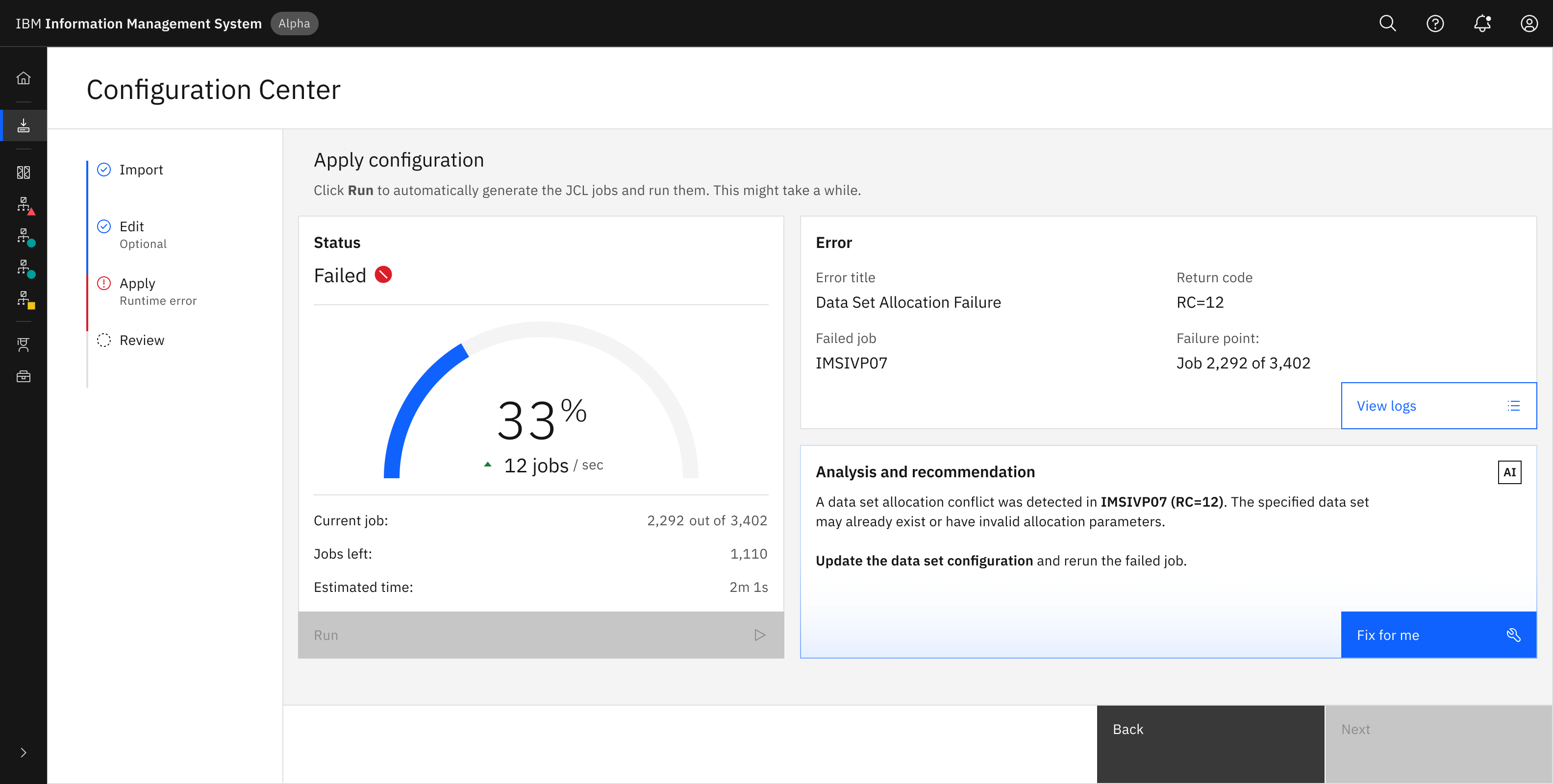Click 'Update the data set configuration' text
This screenshot has height=784, width=1553.
[924, 561]
